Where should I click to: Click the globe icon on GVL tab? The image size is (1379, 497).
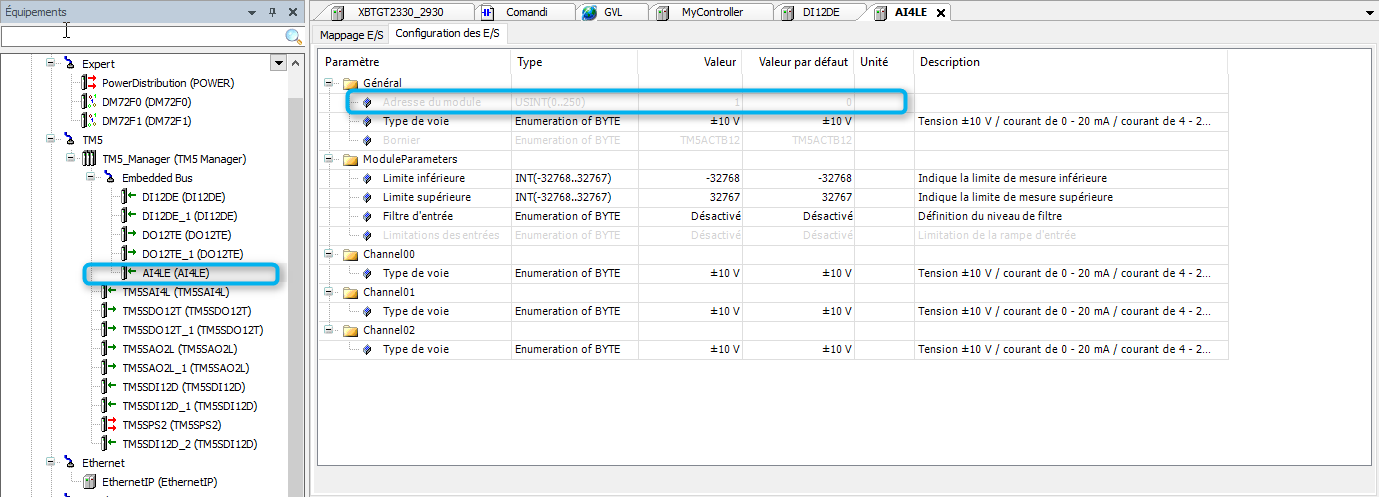589,12
